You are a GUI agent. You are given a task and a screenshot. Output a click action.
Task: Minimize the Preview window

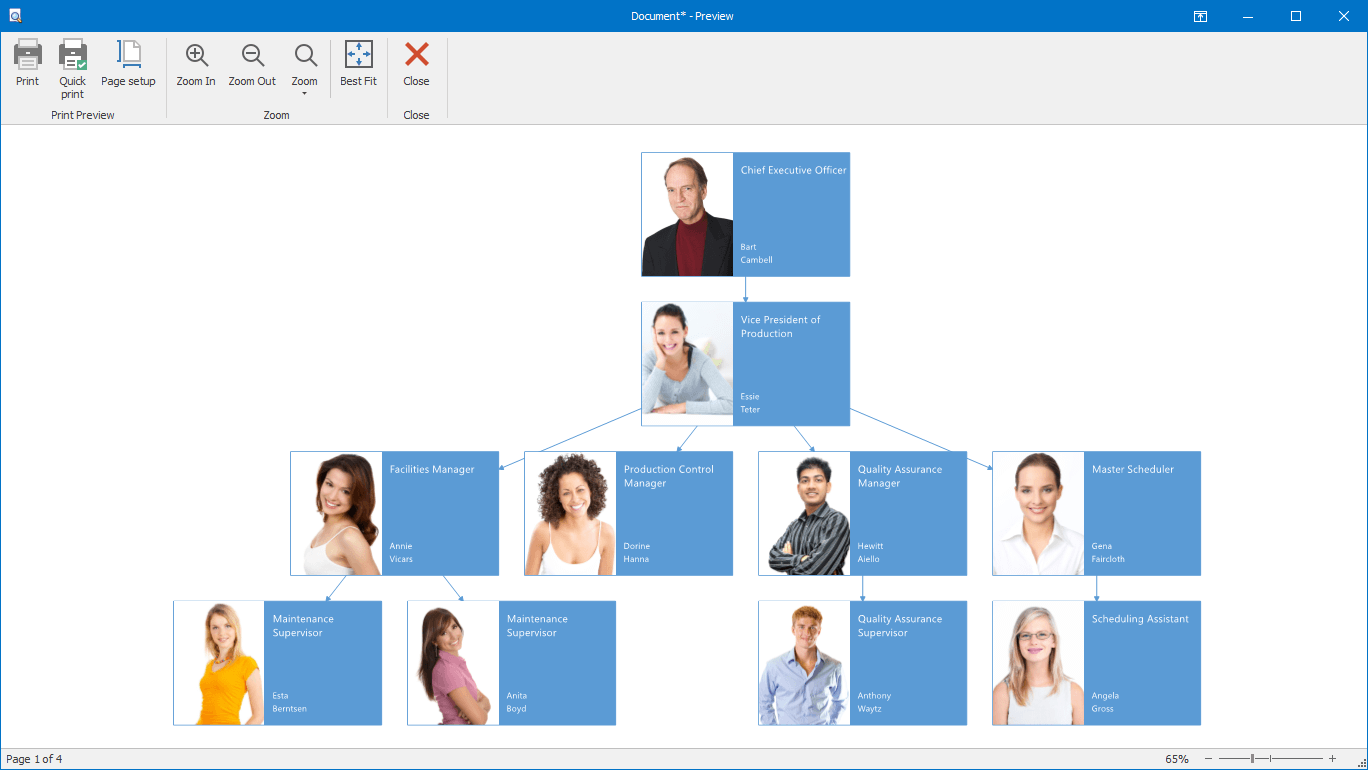(1248, 16)
